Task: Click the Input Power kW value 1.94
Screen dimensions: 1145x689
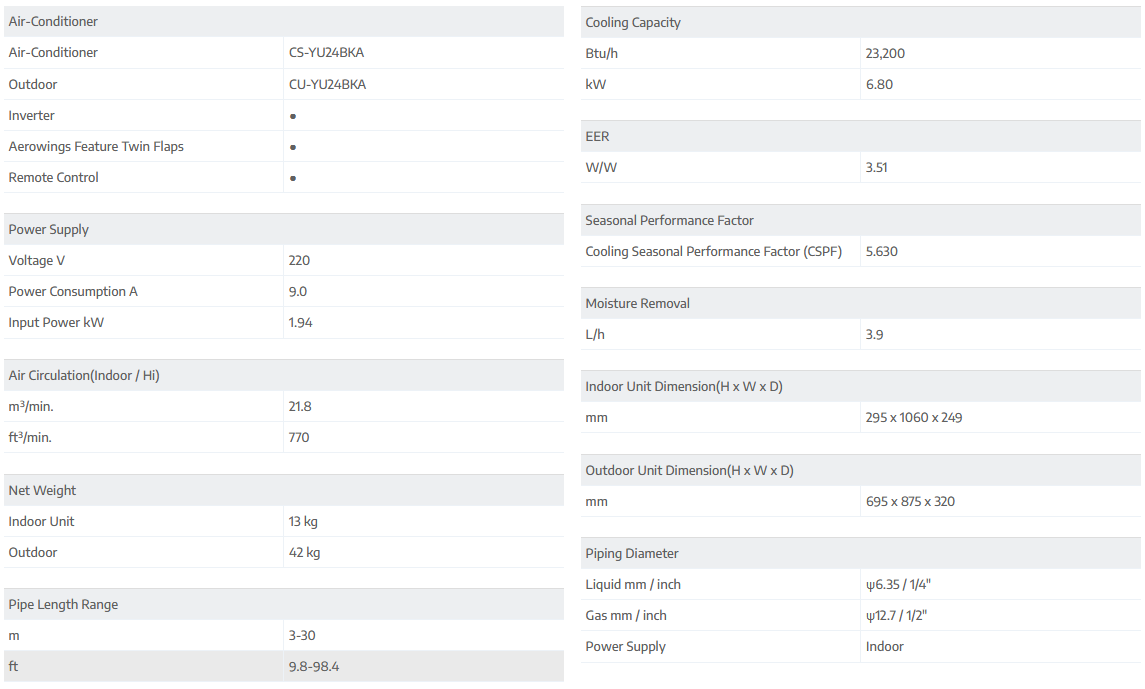Action: (x=300, y=323)
